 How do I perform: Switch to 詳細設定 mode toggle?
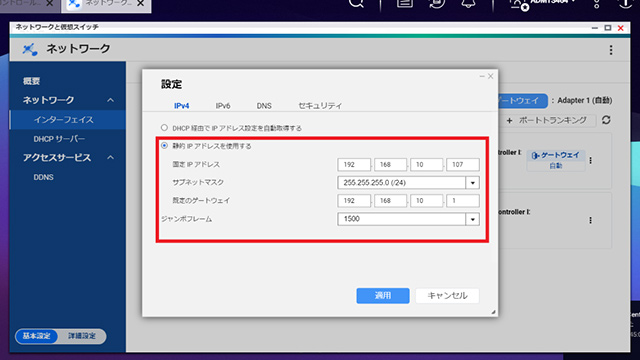point(82,336)
